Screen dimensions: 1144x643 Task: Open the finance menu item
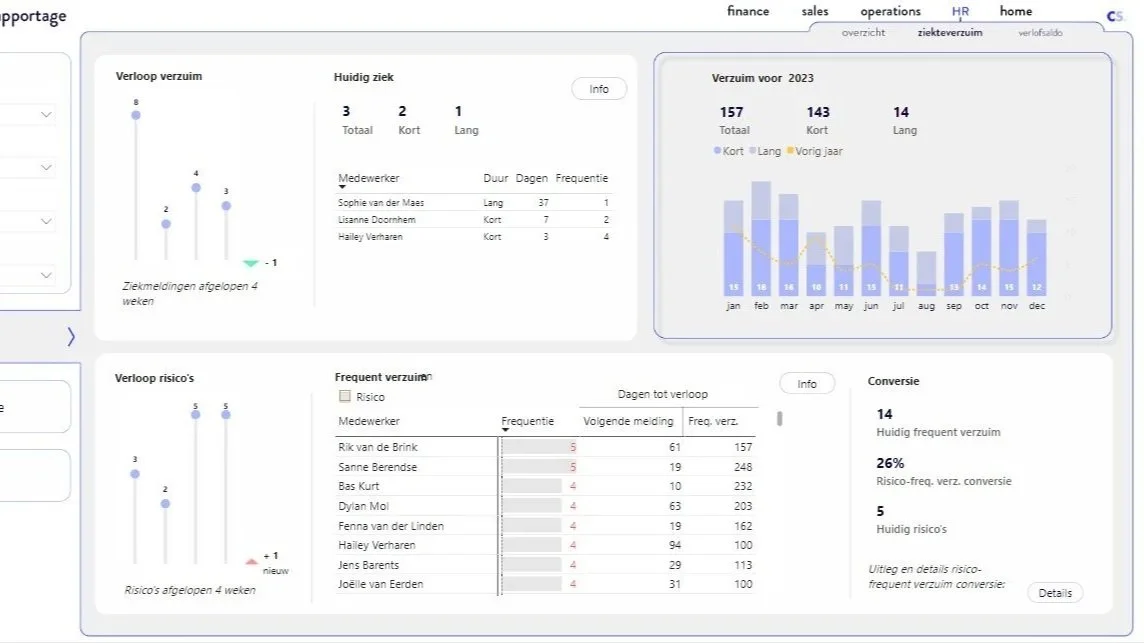click(x=748, y=11)
